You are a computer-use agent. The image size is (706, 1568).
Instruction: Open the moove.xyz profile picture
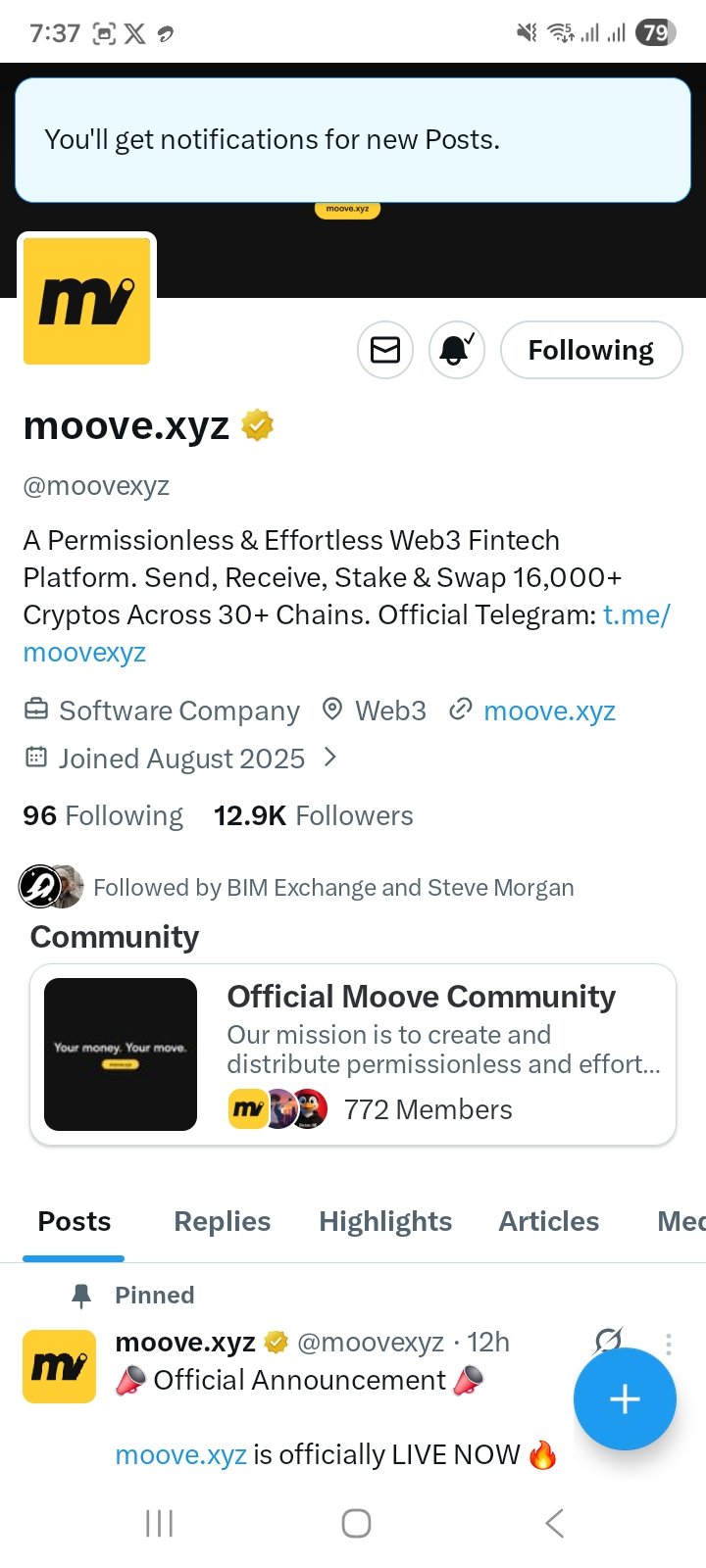tap(86, 301)
